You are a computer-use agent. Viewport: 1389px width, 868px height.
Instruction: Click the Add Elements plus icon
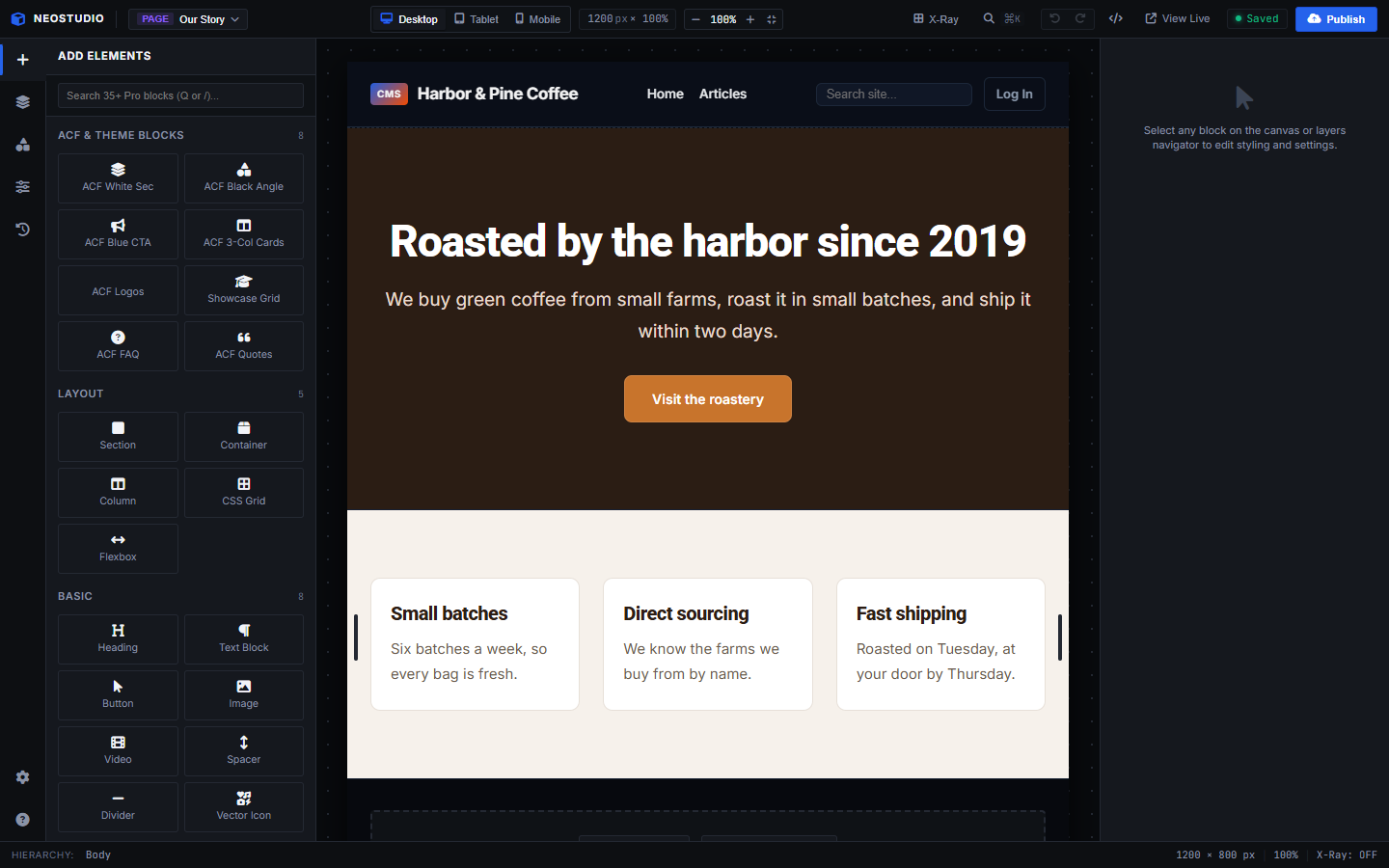click(x=22, y=60)
